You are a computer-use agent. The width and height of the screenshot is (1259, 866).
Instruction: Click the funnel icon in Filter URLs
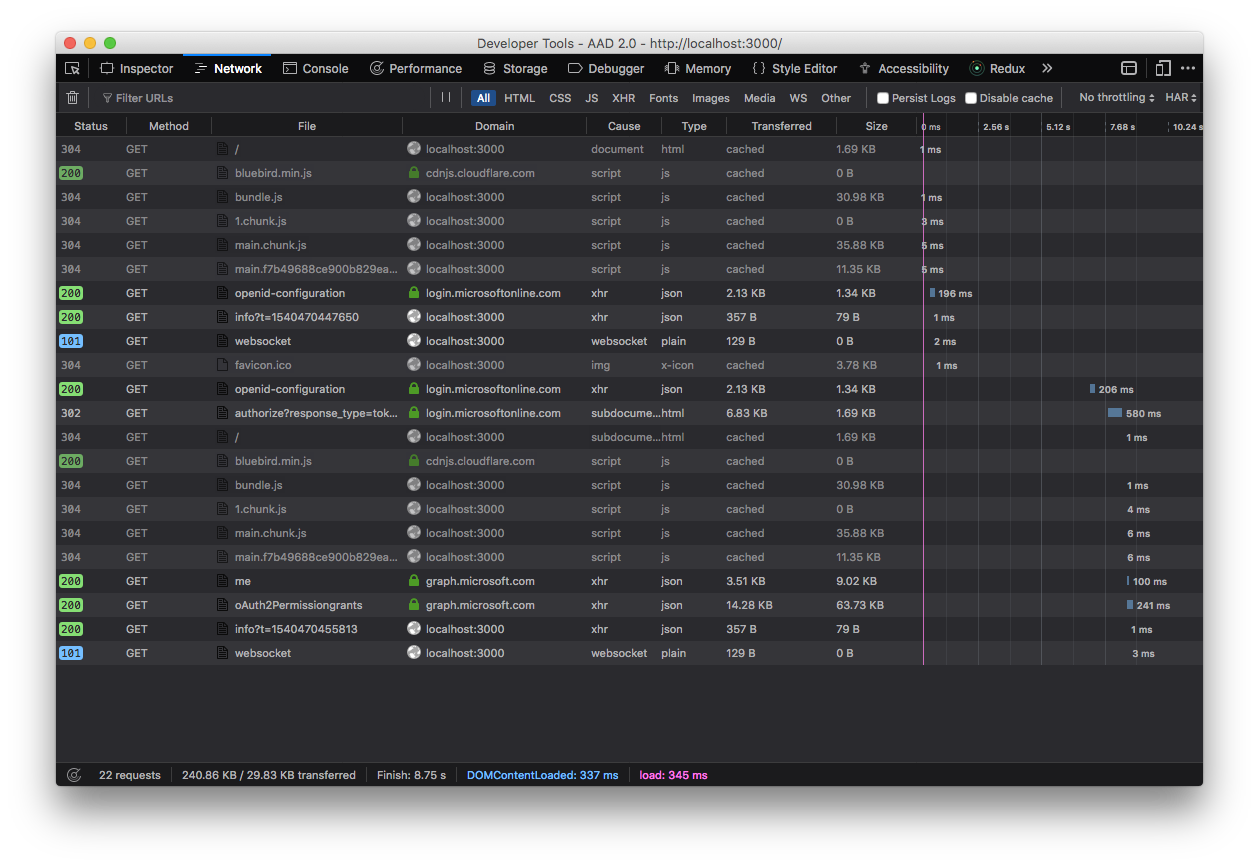[x=106, y=97]
